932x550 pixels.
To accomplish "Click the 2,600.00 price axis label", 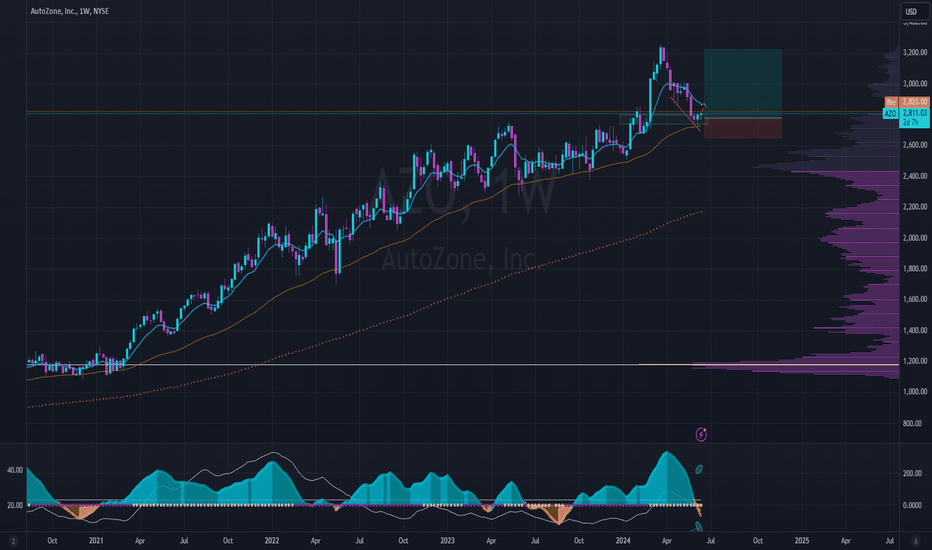I will pyautogui.click(x=914, y=145).
